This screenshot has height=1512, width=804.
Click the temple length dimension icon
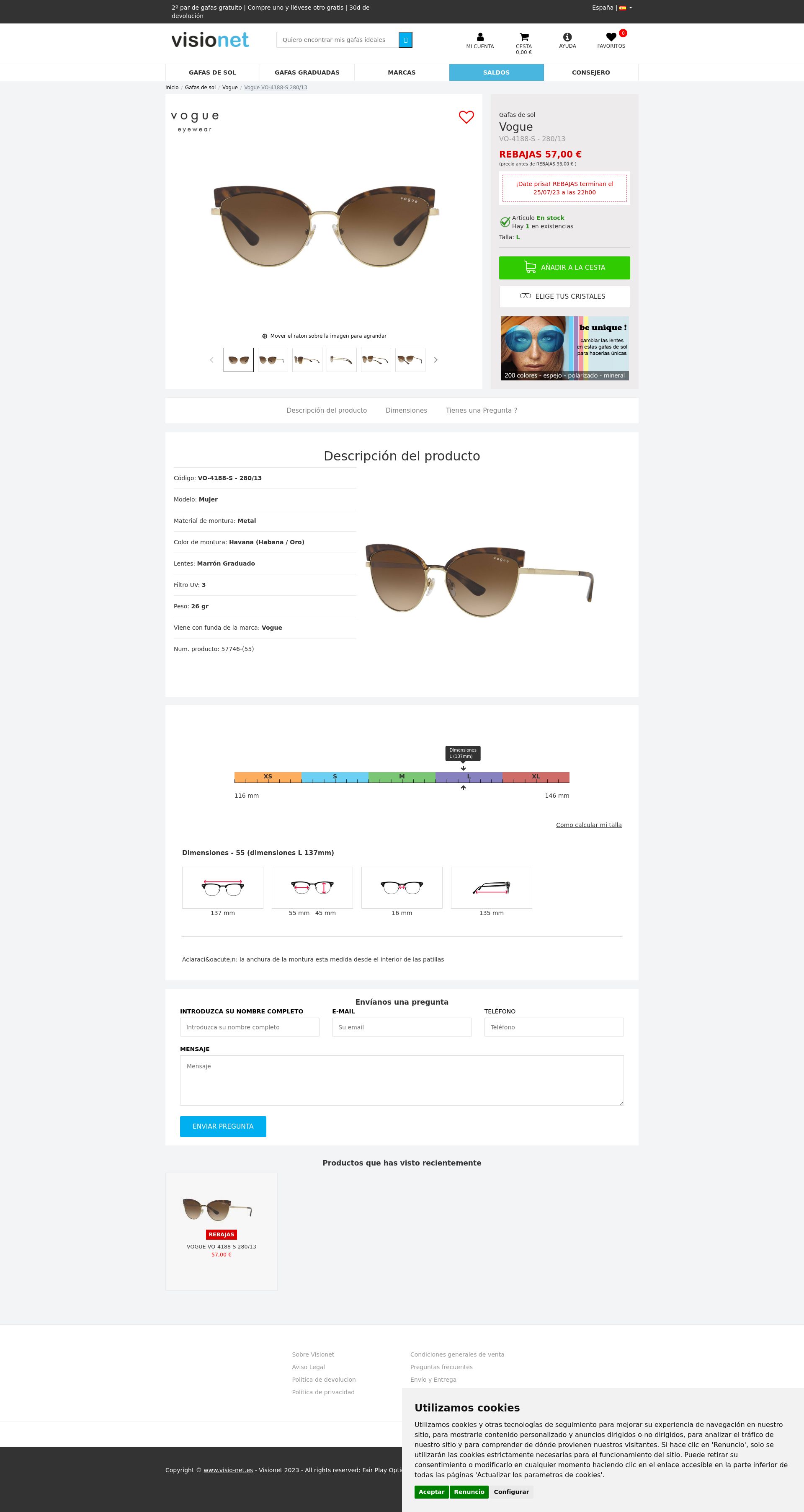click(491, 887)
